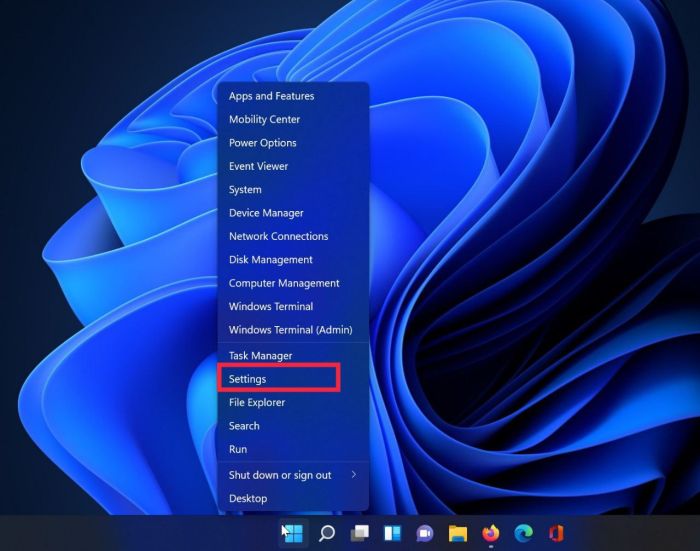Choose Power Options
Viewport: 700px width, 551px height.
[293, 143]
